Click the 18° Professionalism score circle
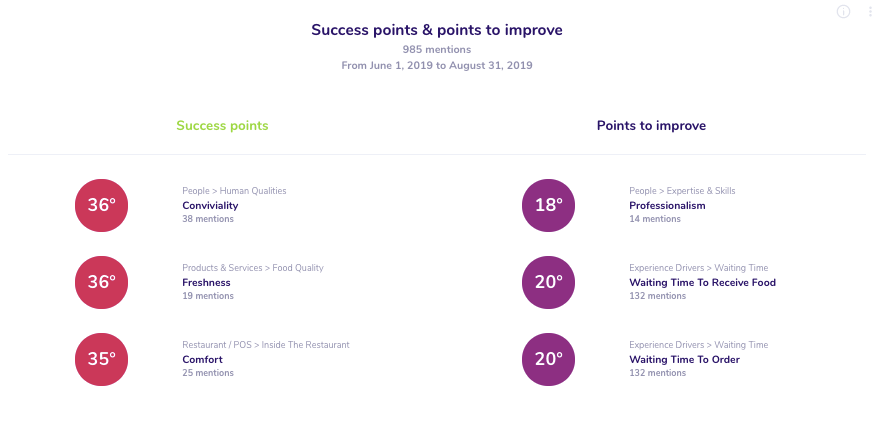The width and height of the screenshot is (880, 435). click(548, 205)
